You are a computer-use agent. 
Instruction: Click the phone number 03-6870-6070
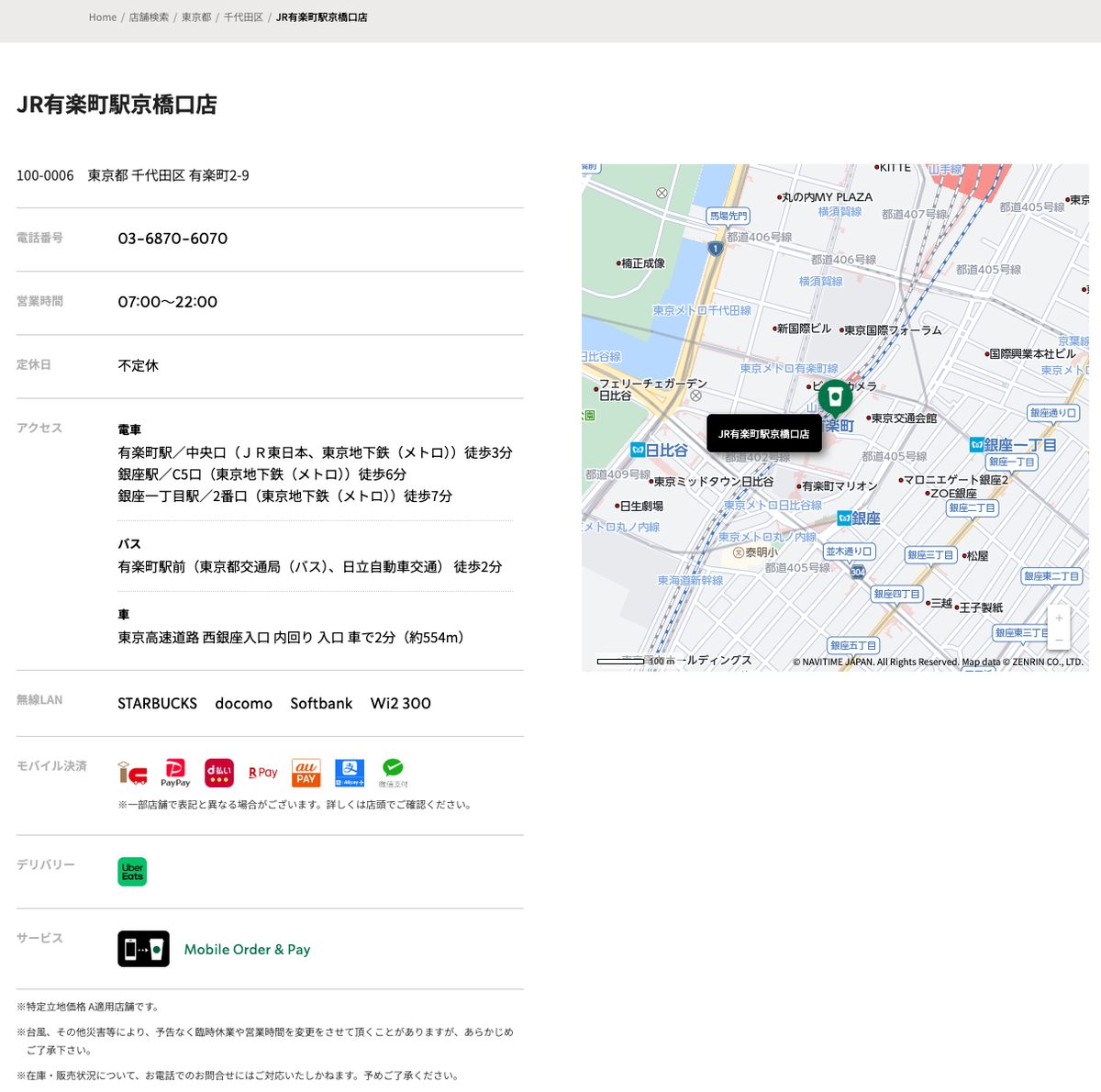[172, 239]
